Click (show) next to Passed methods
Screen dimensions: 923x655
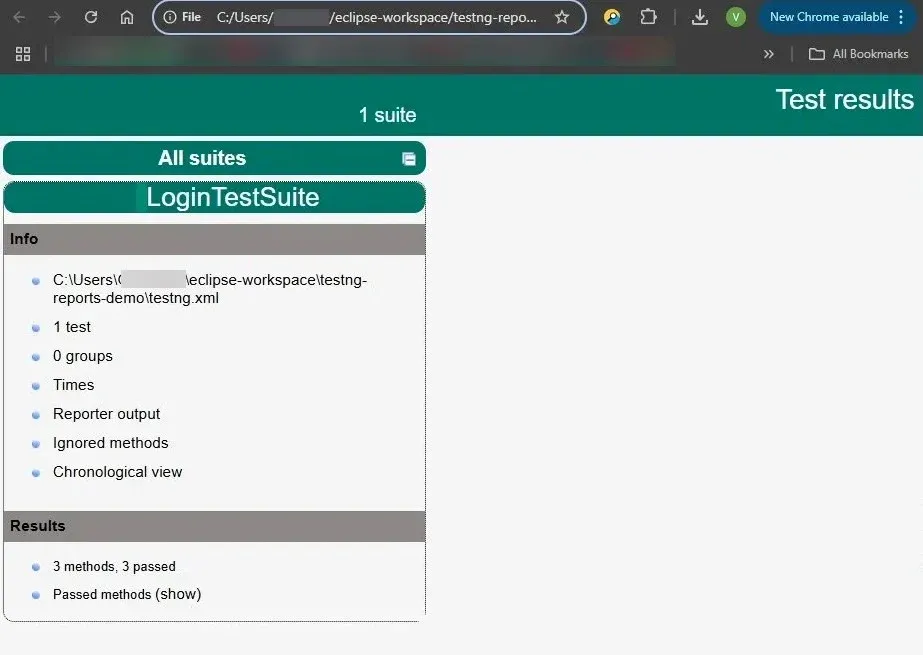point(178,594)
